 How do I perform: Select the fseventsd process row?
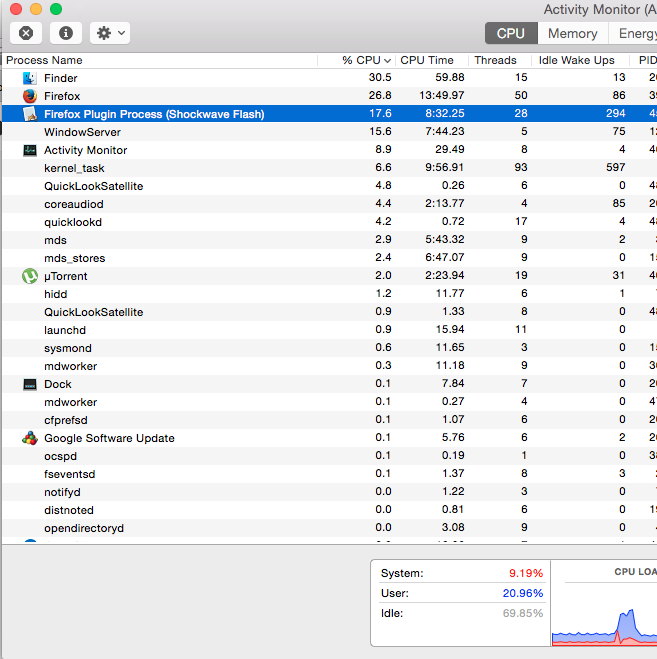pyautogui.click(x=330, y=474)
